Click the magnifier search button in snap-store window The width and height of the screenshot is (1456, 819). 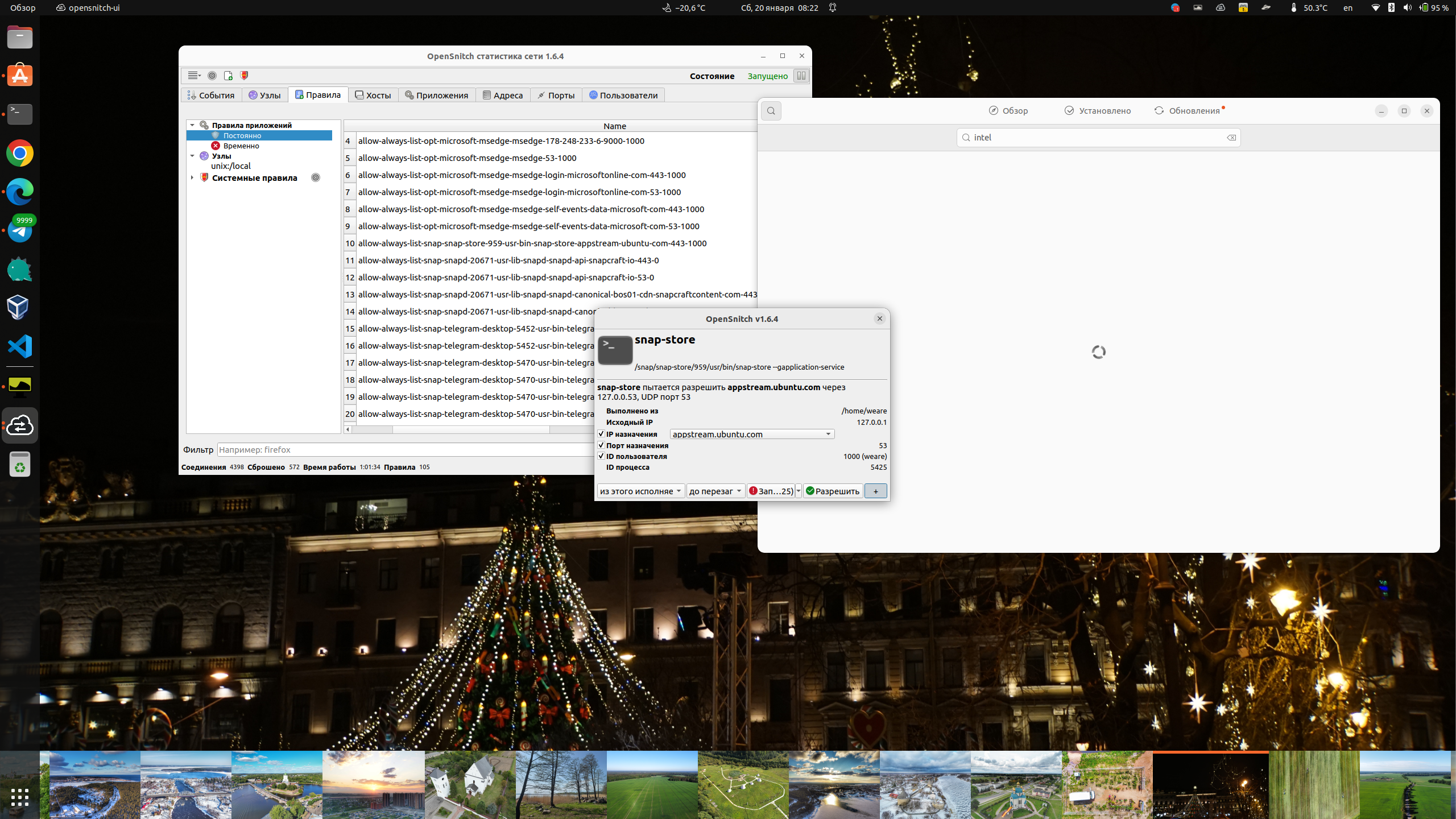pyautogui.click(x=771, y=111)
